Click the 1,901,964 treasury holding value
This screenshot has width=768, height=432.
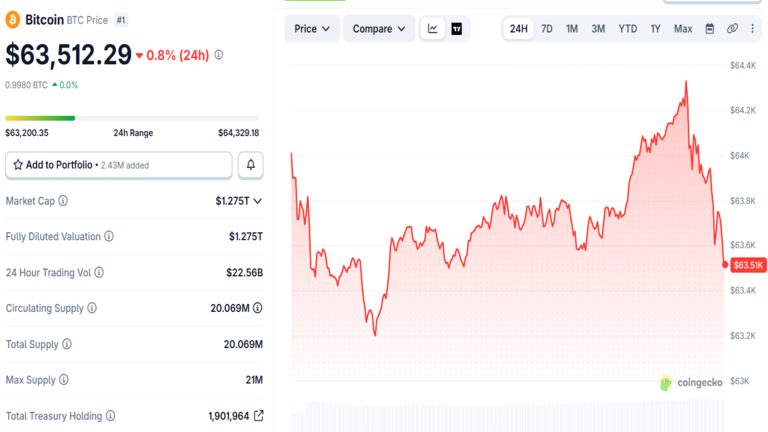(229, 416)
